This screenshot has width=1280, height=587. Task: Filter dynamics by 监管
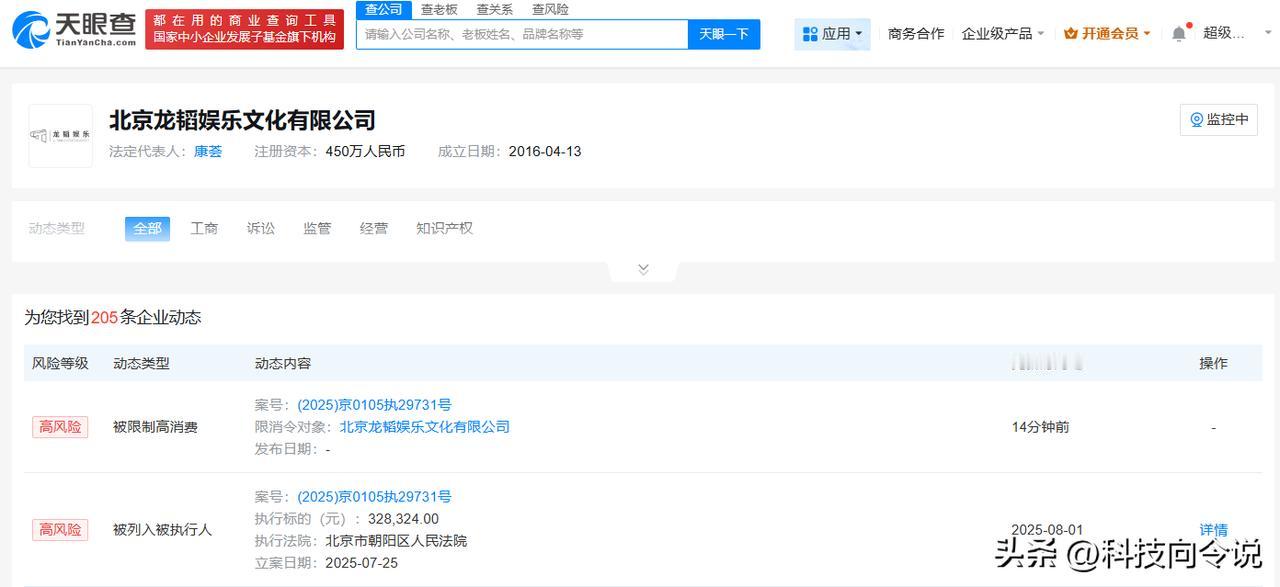[317, 228]
